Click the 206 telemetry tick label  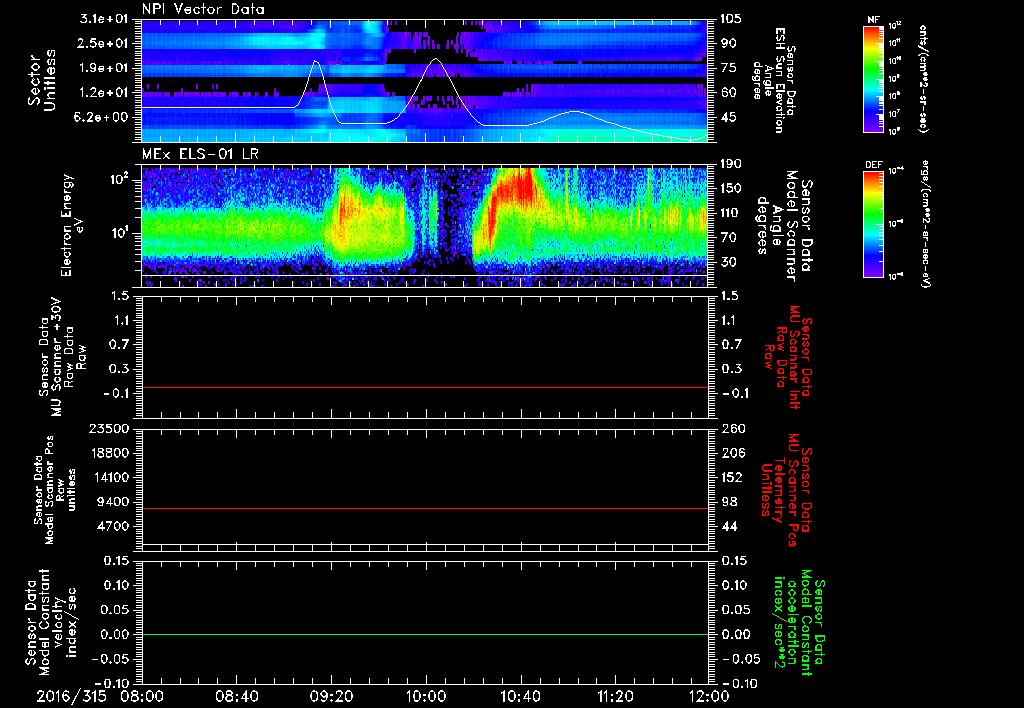click(733, 453)
